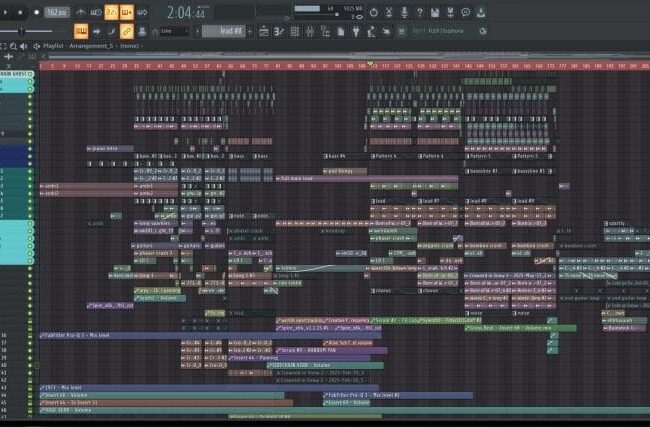Click the Playlist title in breadcrumb
This screenshot has width=650, height=427.
click(x=55, y=46)
